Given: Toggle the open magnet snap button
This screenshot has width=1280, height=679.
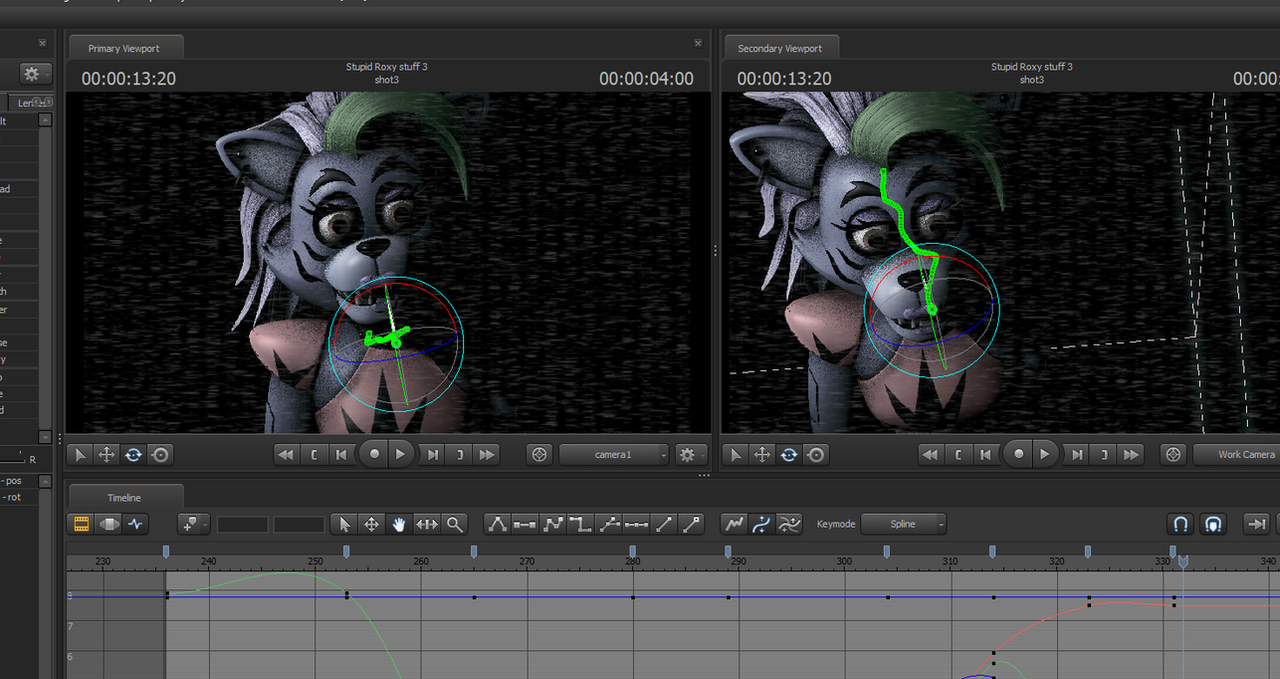Looking at the screenshot, I should 1180,523.
